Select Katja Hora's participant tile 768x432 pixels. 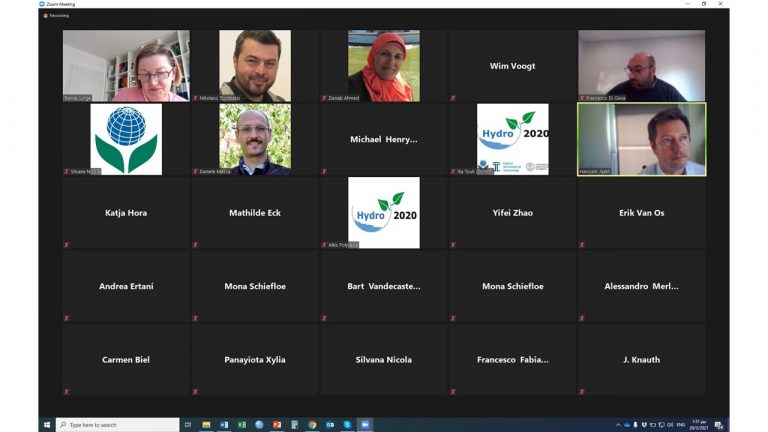pos(127,213)
